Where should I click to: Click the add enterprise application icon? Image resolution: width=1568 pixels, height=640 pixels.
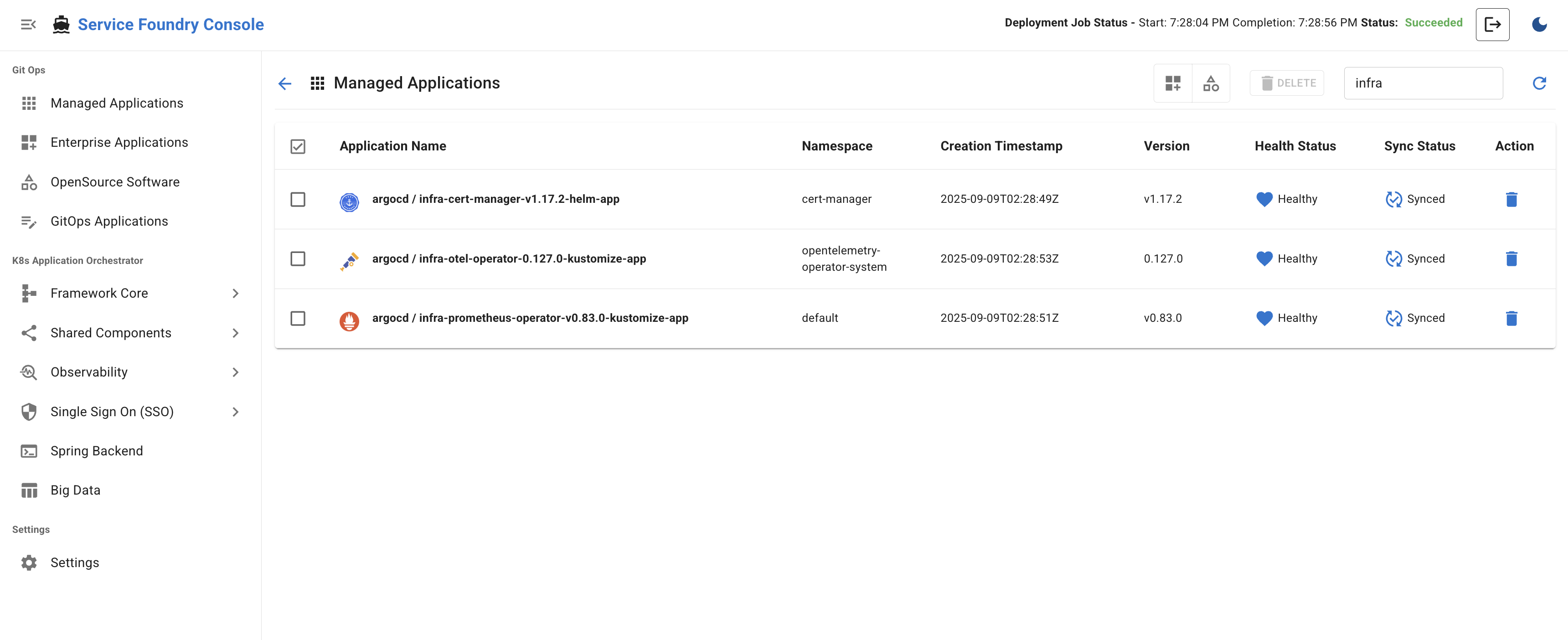click(1172, 83)
